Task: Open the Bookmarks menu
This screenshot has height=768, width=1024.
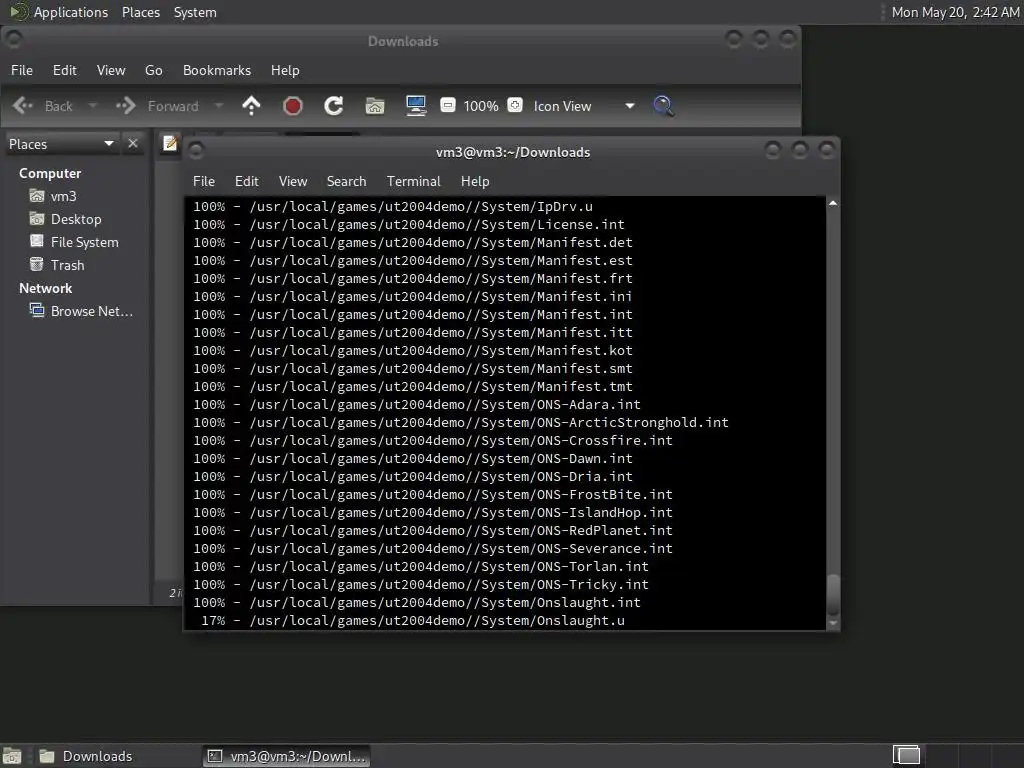Action: coord(217,70)
